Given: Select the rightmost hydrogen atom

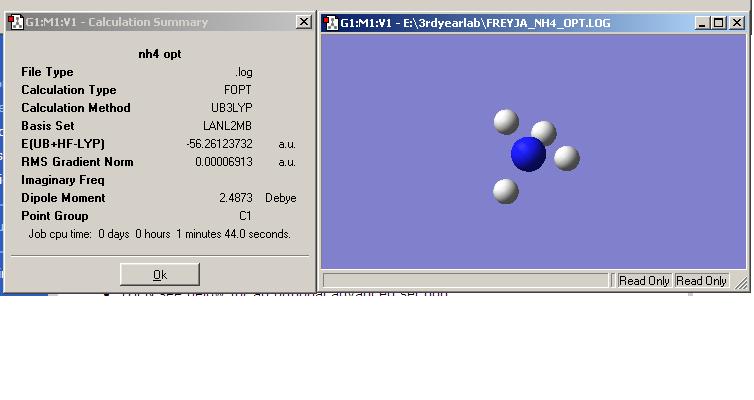Looking at the screenshot, I should (567, 158).
